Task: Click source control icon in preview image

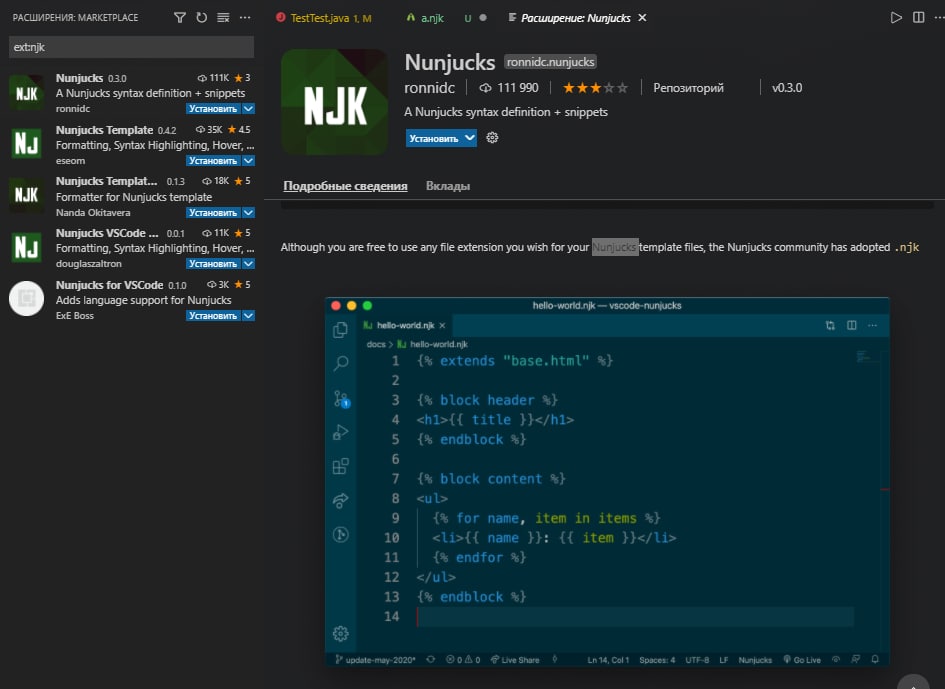Action: [x=341, y=398]
